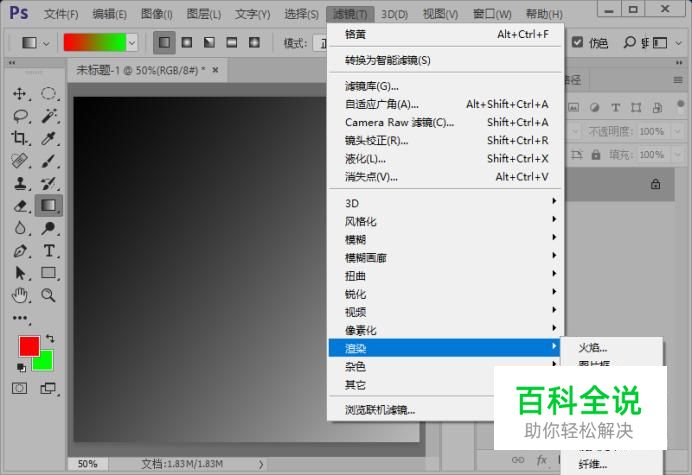Choose the linear gradient style
The width and height of the screenshot is (692, 475).
click(x=165, y=42)
